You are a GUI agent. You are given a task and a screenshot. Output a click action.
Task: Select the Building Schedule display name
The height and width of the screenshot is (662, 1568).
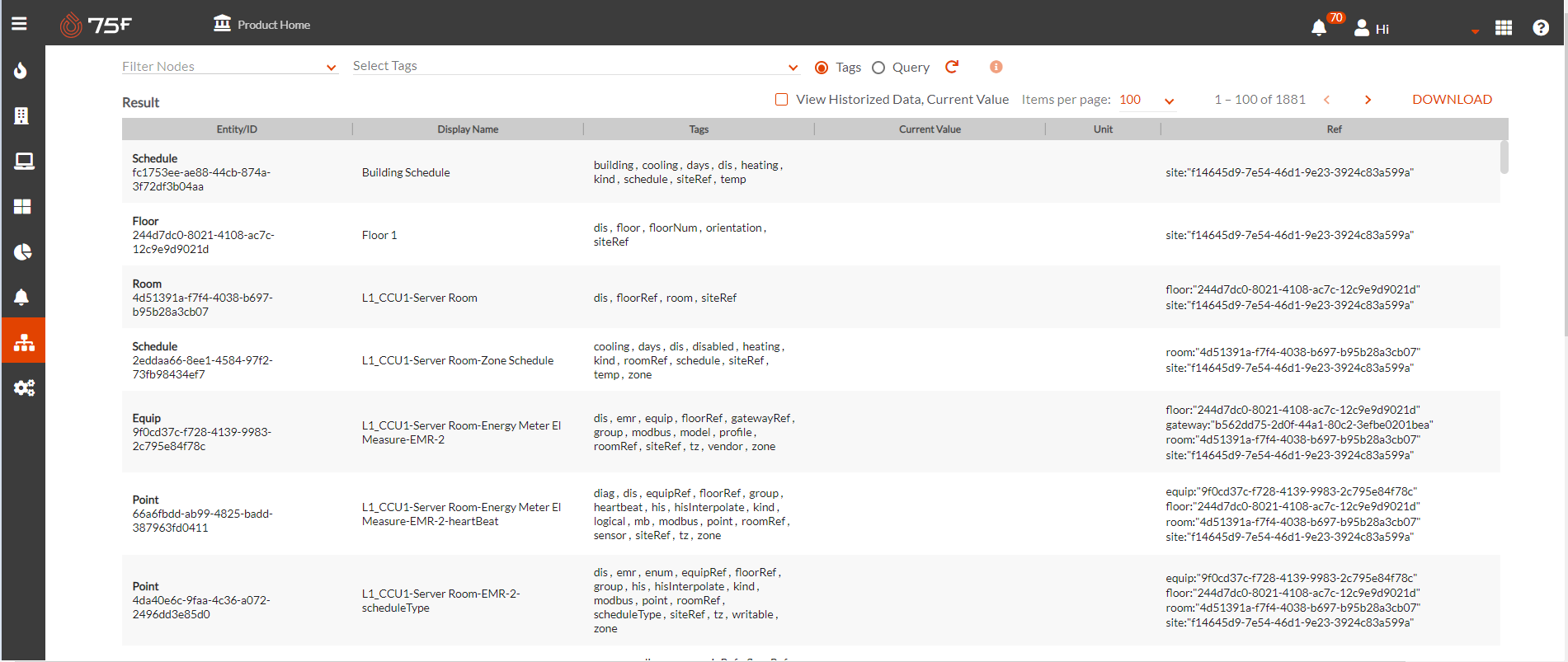point(406,172)
